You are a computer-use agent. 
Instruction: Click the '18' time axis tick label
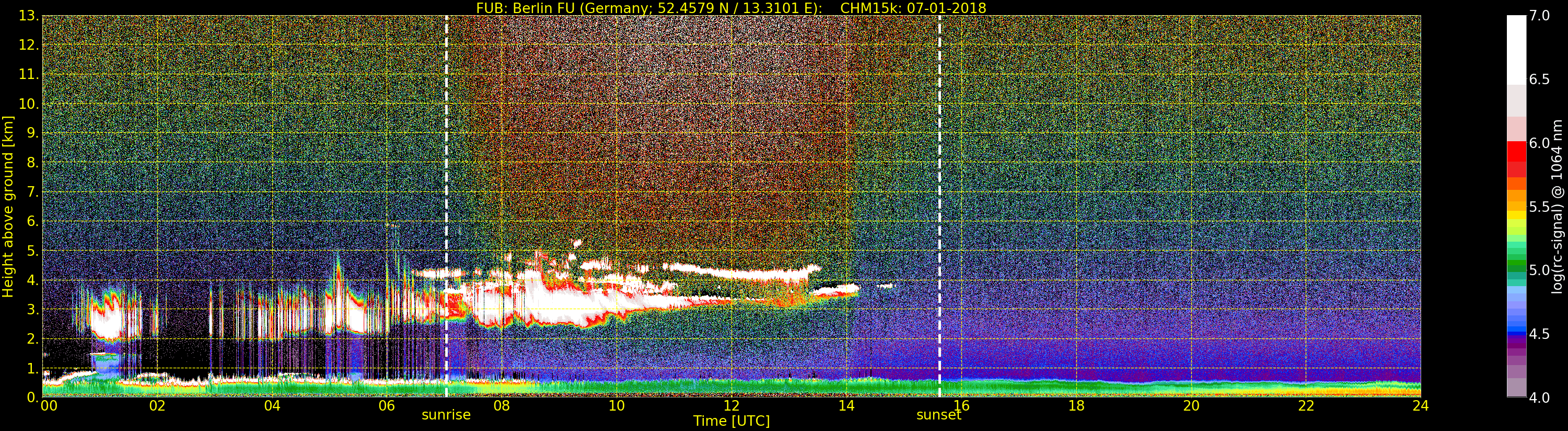[1076, 406]
